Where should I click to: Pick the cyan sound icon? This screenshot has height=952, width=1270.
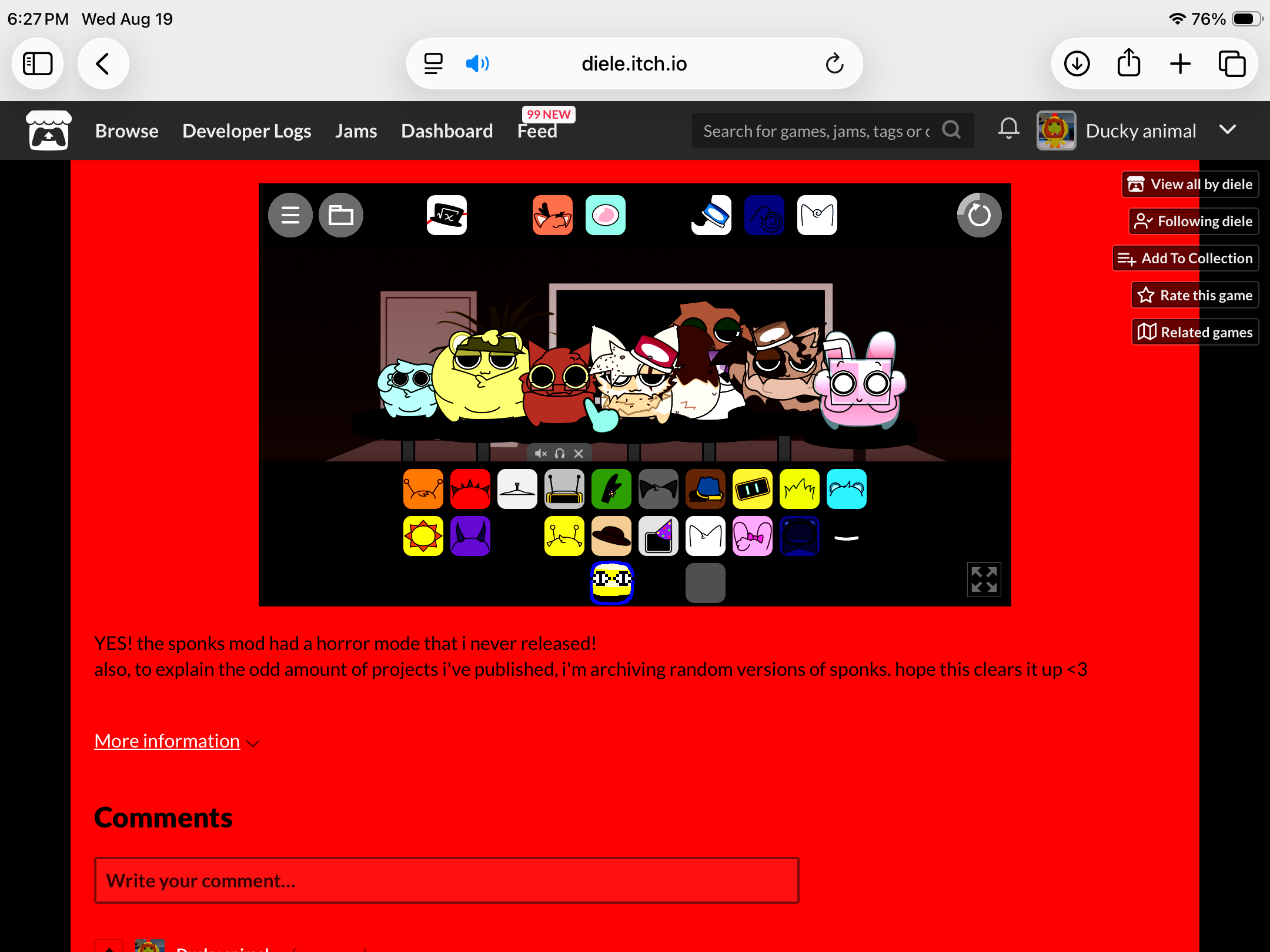847,489
